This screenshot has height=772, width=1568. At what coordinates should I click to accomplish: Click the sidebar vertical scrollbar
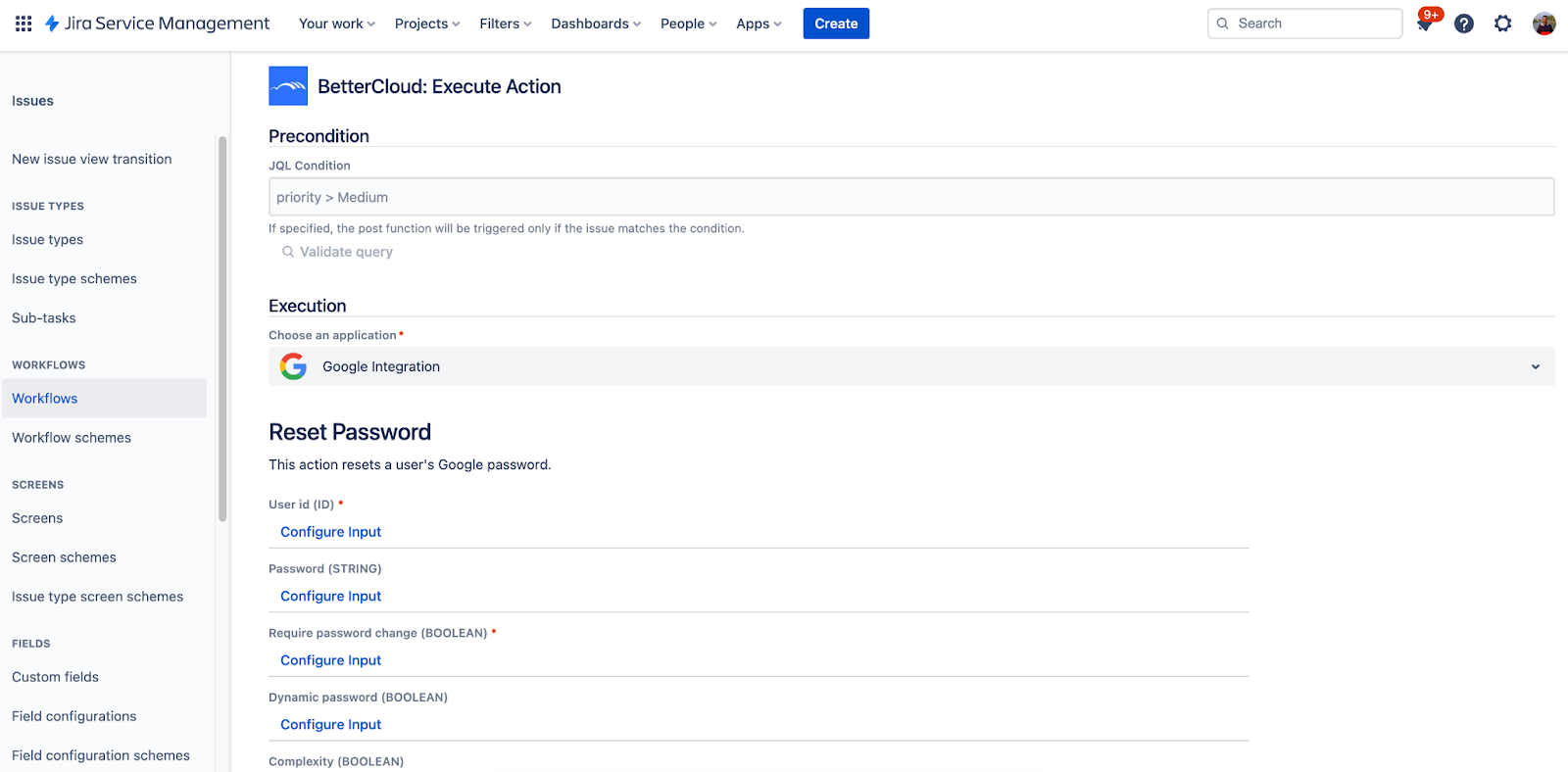222,329
